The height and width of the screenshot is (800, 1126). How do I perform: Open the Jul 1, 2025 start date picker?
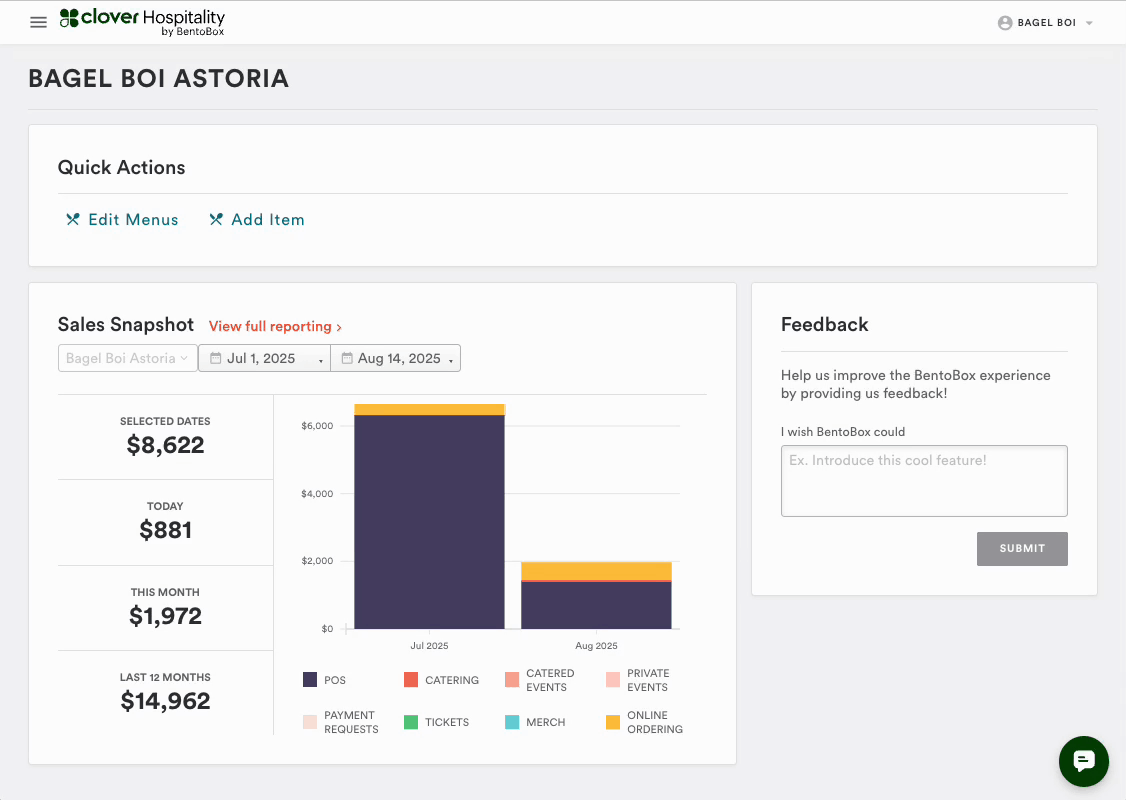point(264,358)
